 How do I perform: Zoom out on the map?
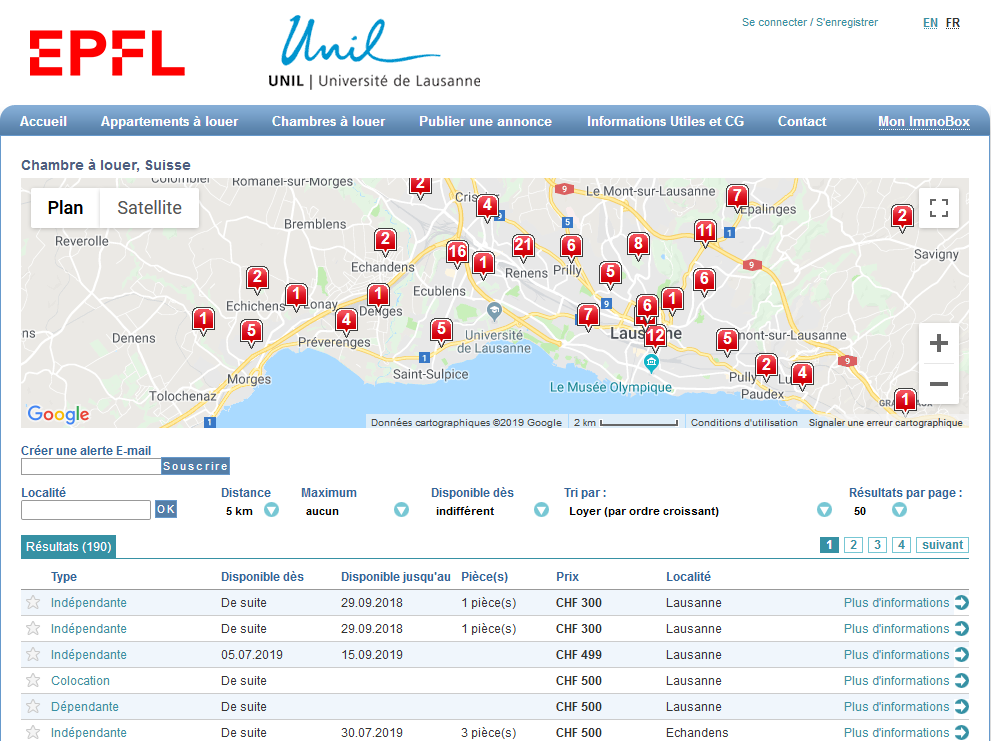pos(938,384)
